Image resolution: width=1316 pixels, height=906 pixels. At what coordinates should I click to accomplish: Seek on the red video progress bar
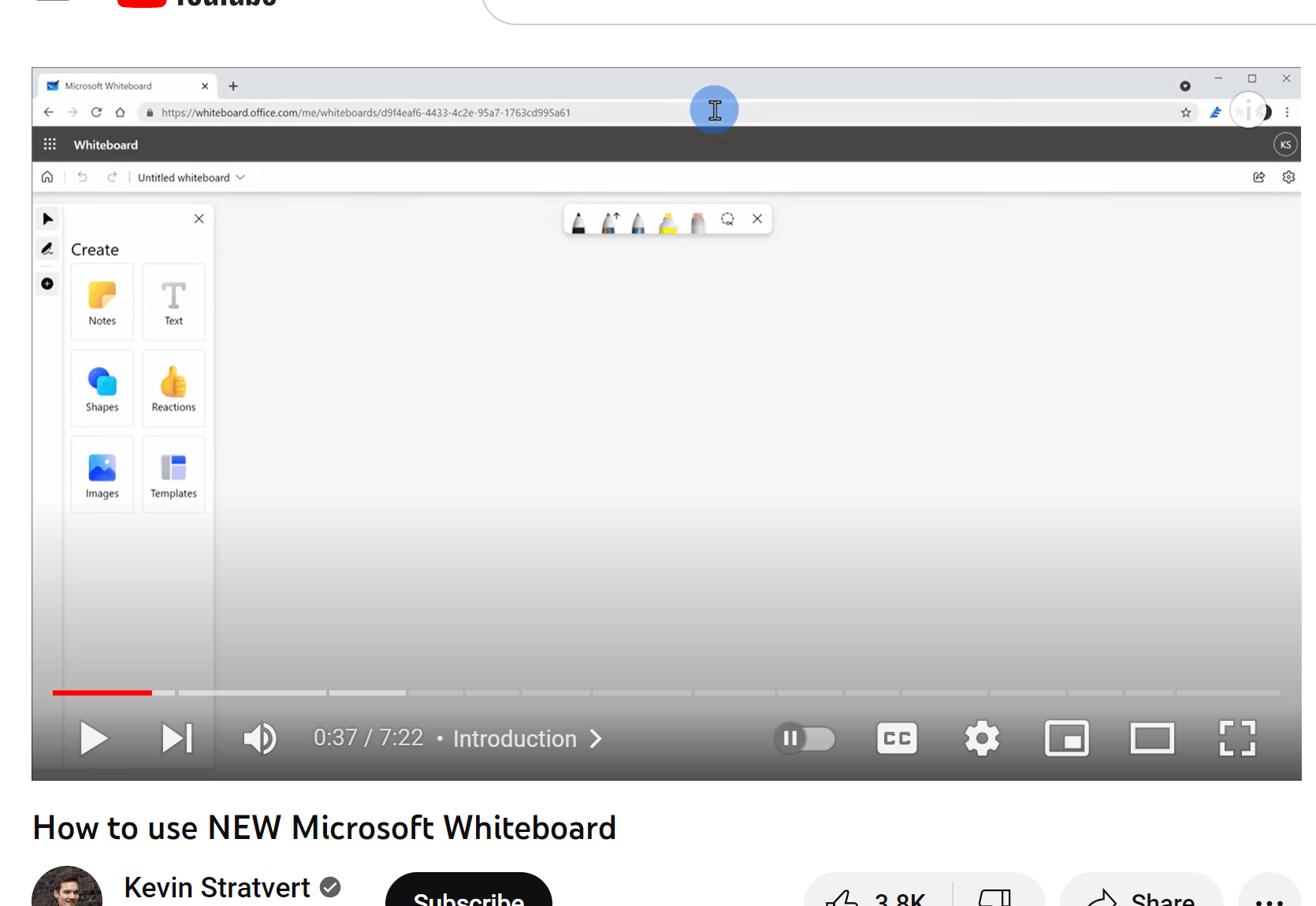click(102, 692)
